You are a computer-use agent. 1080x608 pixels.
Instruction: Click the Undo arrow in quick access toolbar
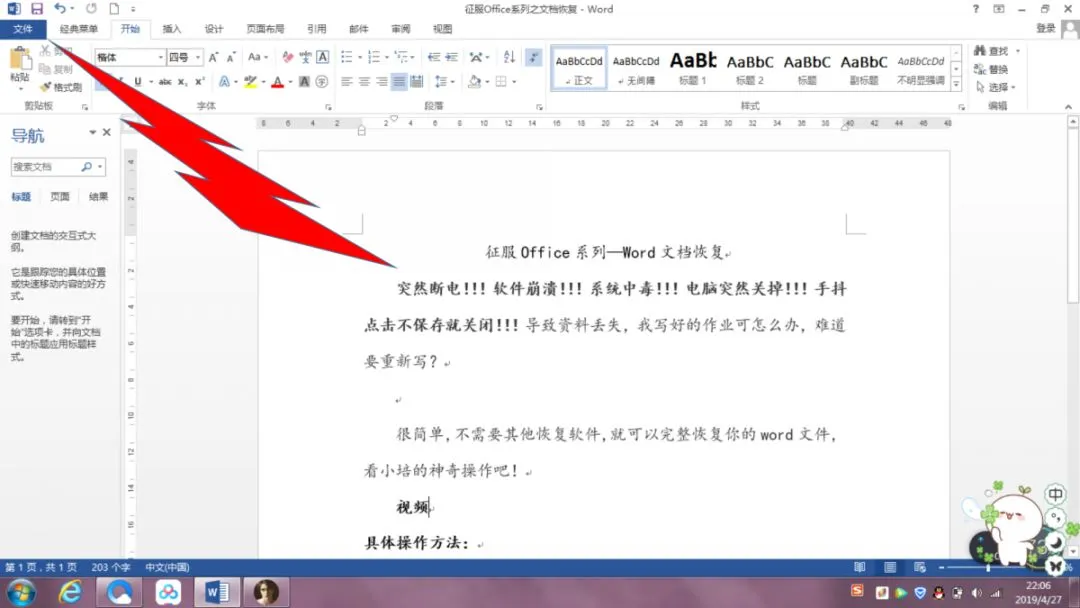tap(60, 9)
